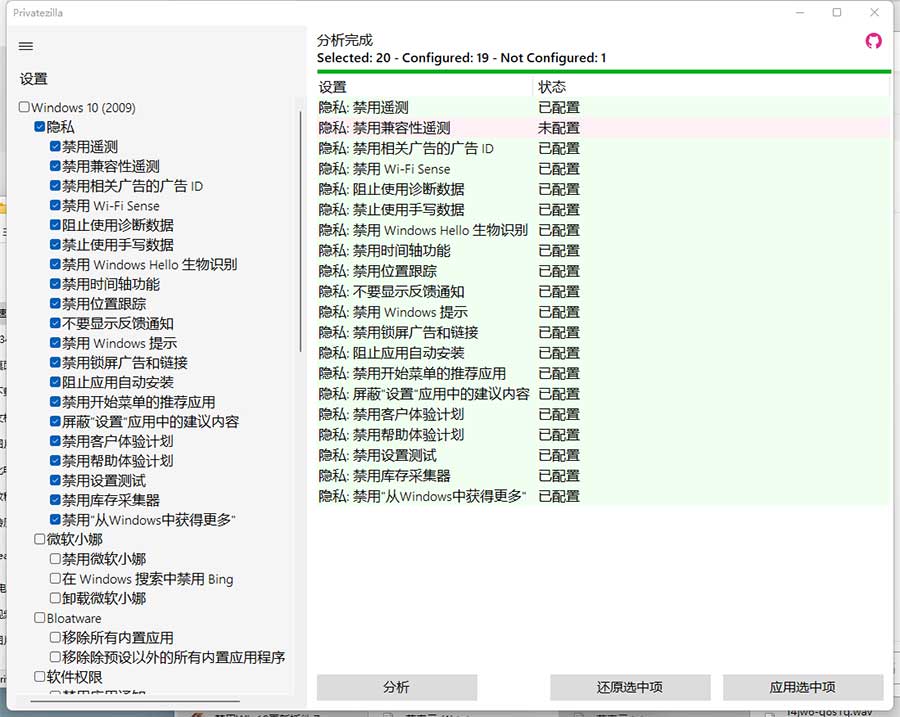
Task: Select result row 隐私: 禁用遥测
Action: (x=603, y=107)
